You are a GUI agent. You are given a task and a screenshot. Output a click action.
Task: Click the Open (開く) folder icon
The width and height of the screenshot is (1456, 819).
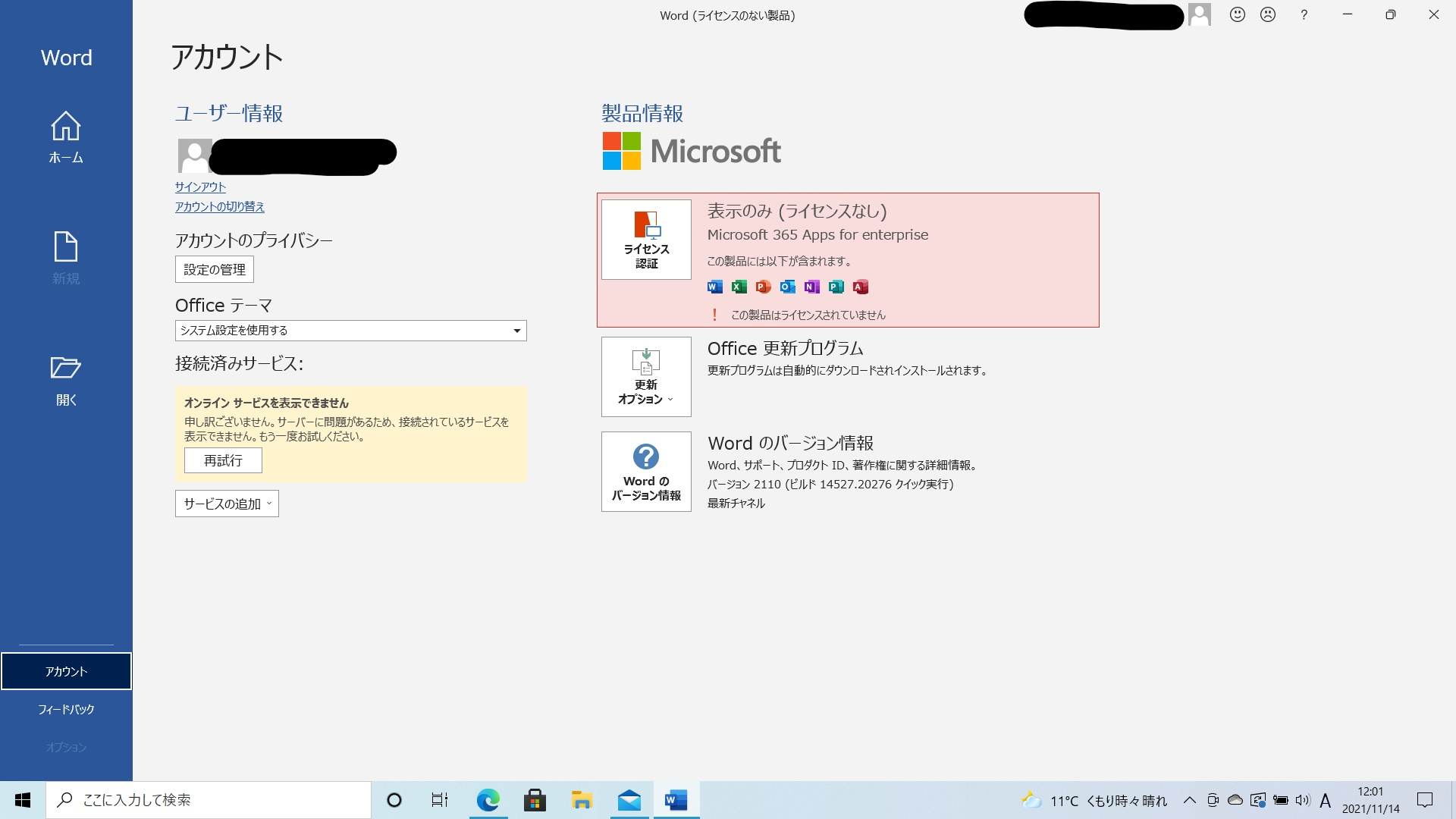pos(66,368)
